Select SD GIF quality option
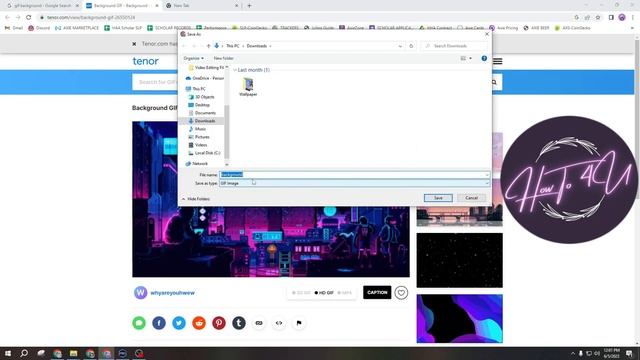Viewport: 640px width, 360px height. (x=301, y=293)
